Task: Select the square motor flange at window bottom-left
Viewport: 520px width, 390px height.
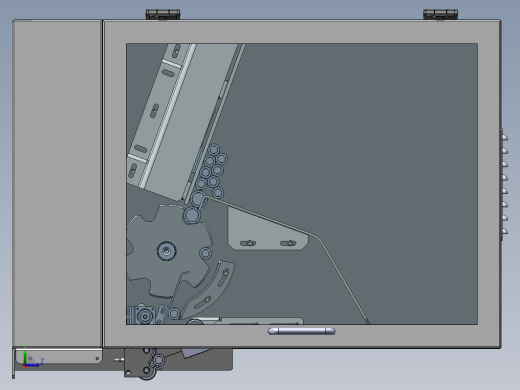Action: click(145, 315)
